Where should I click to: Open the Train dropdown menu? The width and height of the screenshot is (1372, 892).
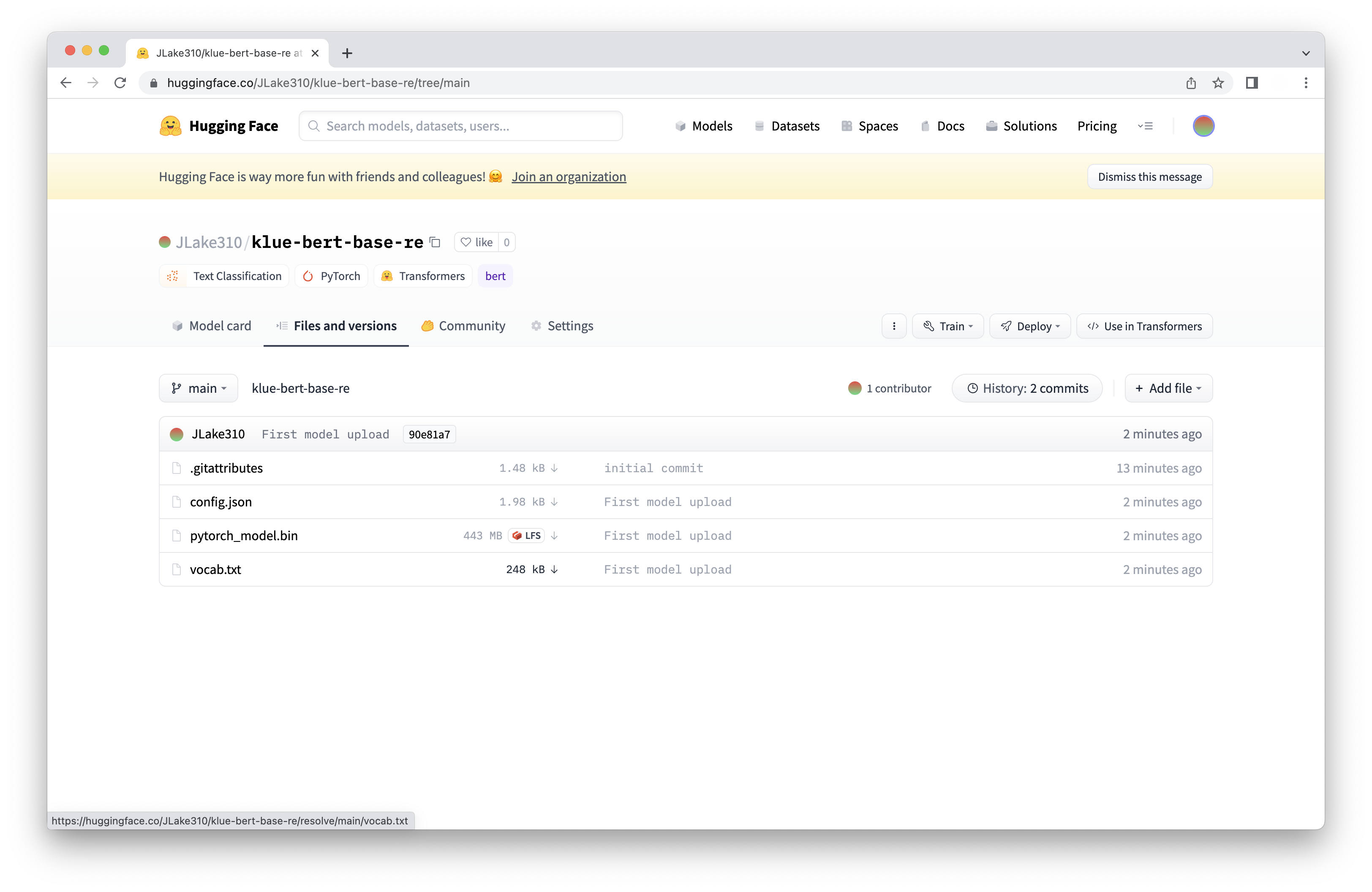[x=948, y=326]
